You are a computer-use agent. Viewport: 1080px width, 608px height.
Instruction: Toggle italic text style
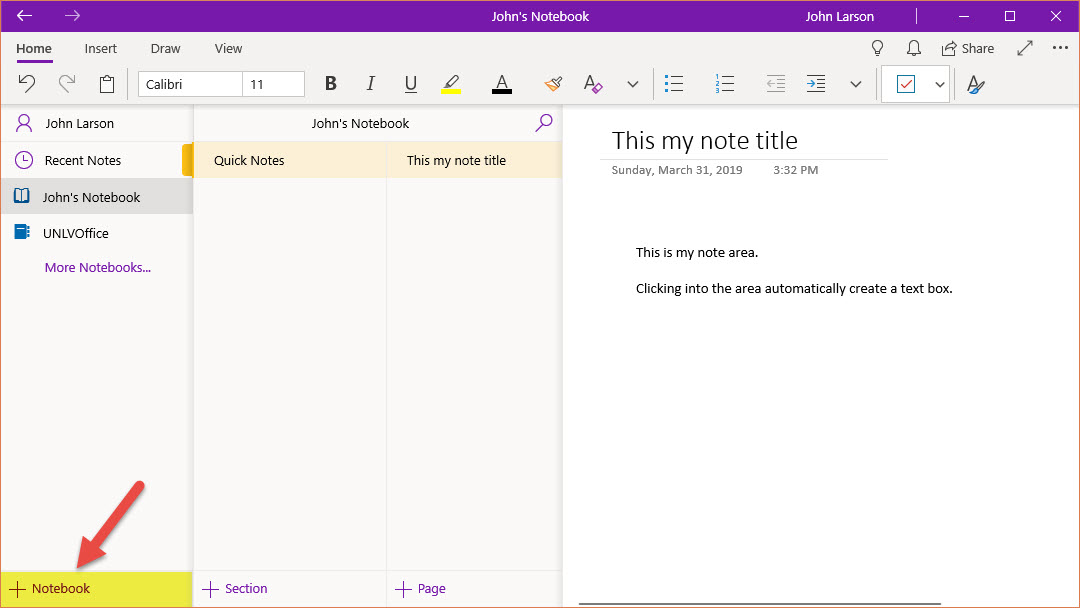pyautogui.click(x=371, y=84)
